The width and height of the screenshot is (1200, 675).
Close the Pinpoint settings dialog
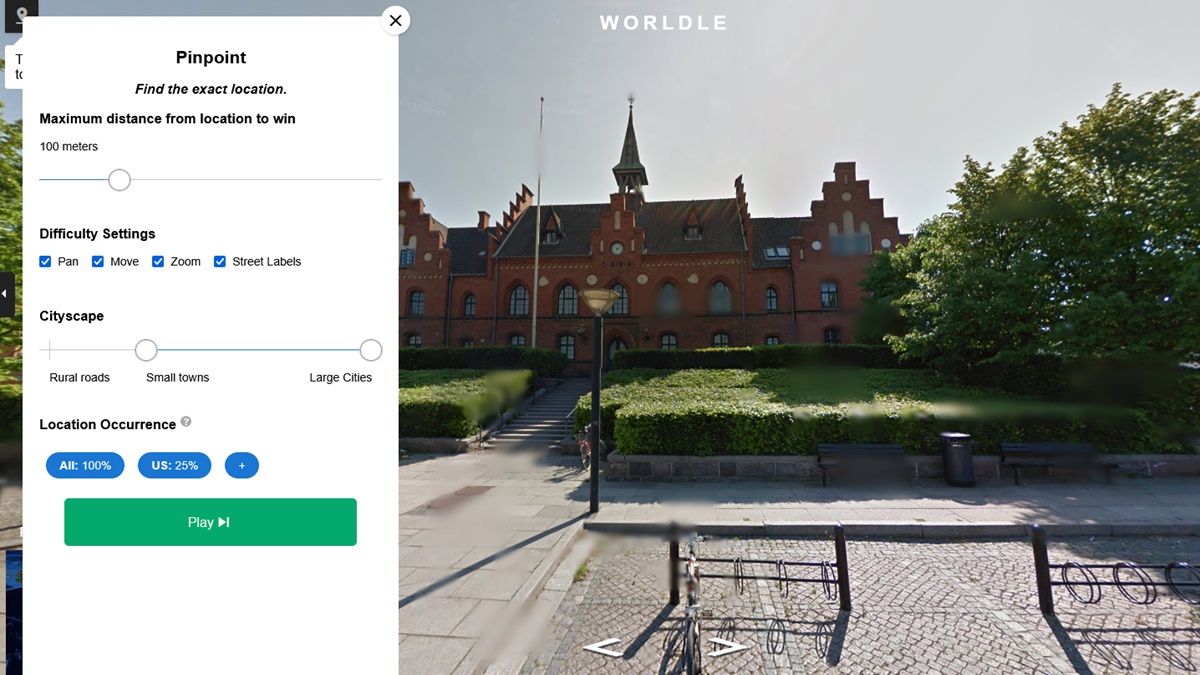396,20
